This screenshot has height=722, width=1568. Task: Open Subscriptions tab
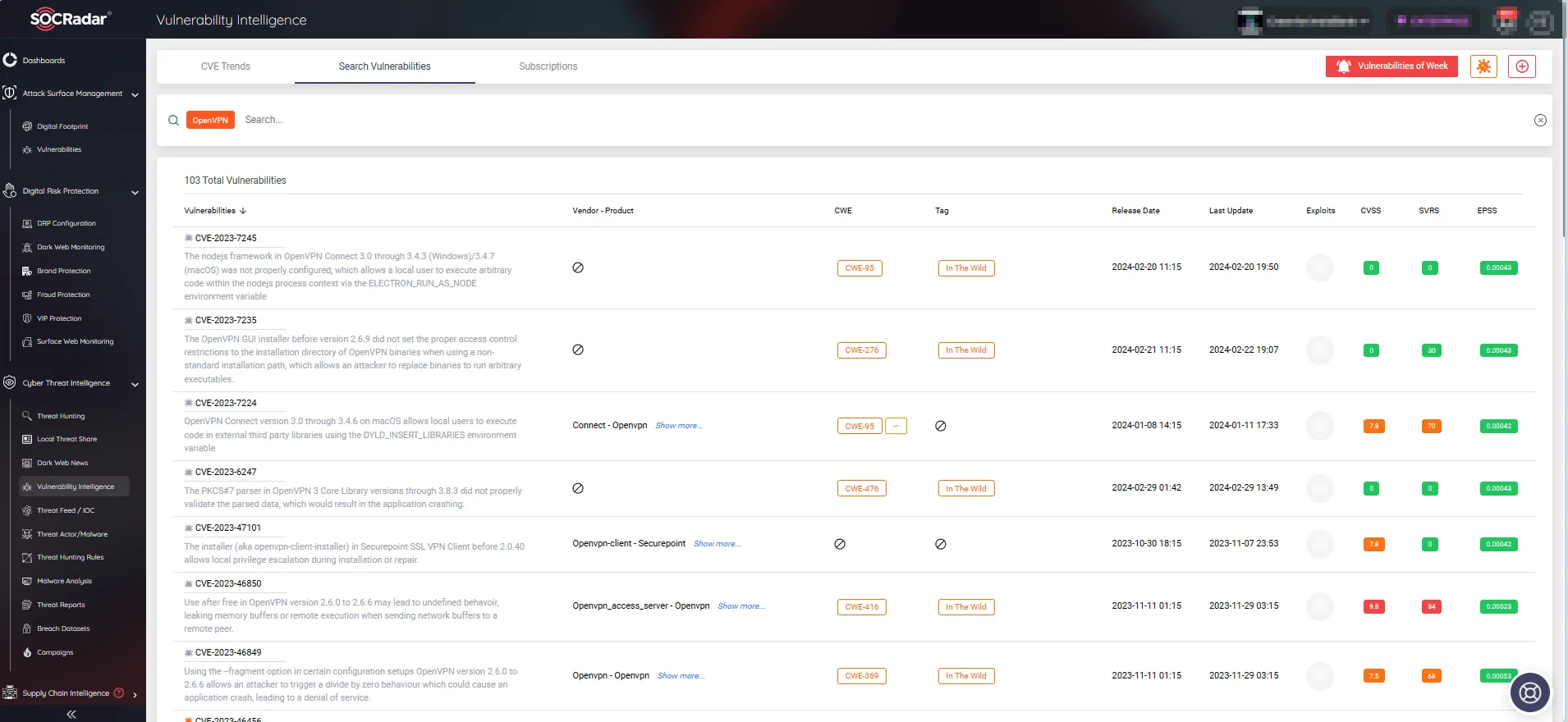pos(548,66)
